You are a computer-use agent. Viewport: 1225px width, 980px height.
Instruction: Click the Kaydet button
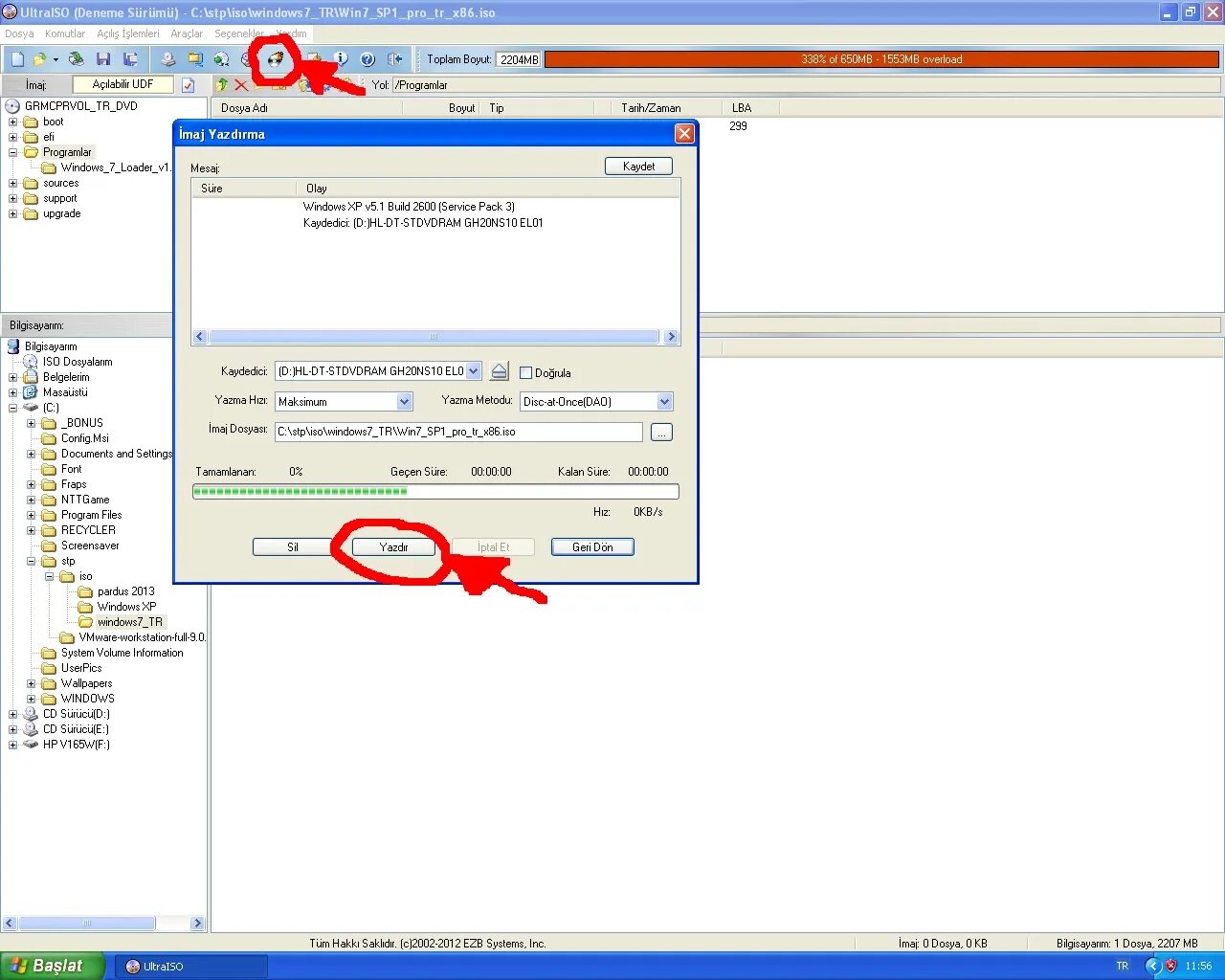point(639,167)
